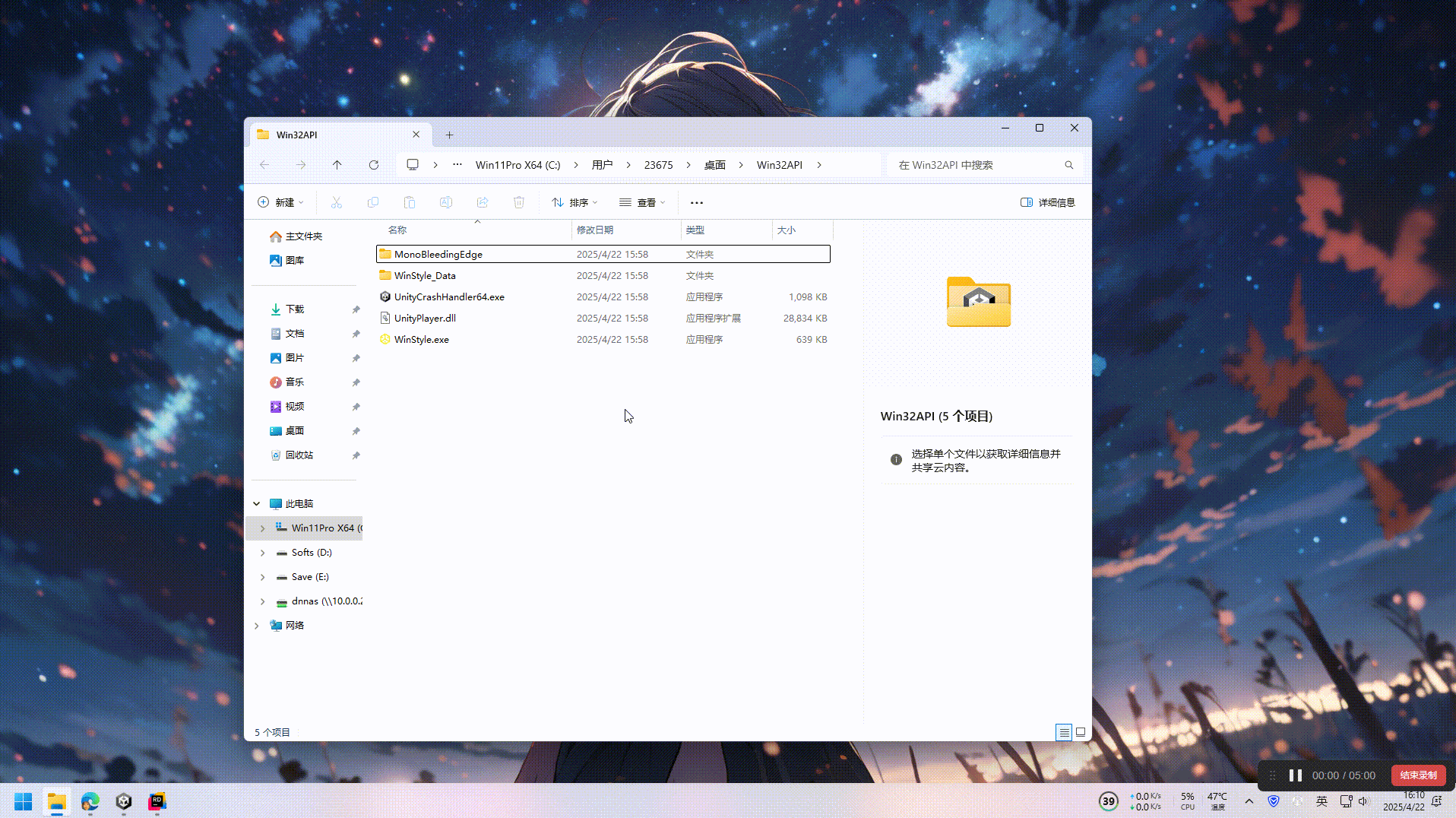Open the New dropdown menu
1456x818 pixels.
280,202
